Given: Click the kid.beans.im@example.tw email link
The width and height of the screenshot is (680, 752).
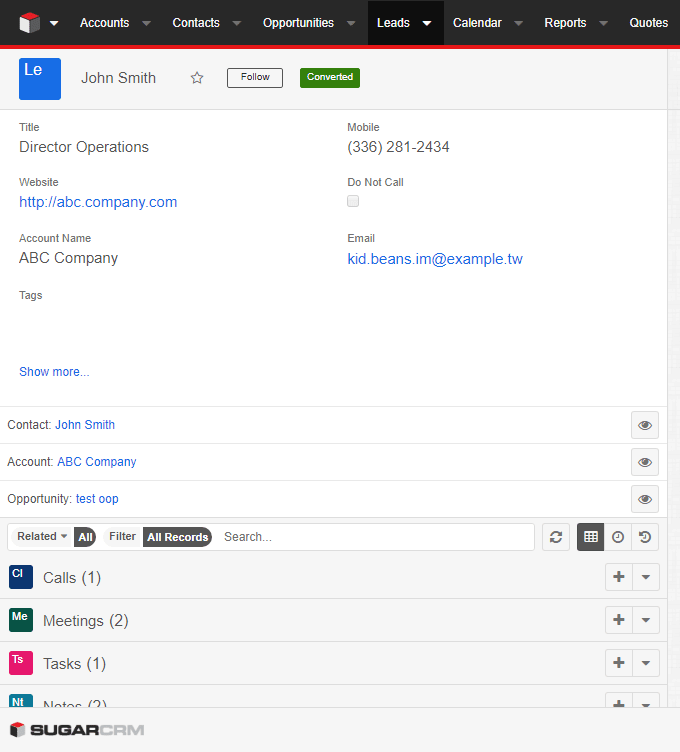Looking at the screenshot, I should coord(435,259).
